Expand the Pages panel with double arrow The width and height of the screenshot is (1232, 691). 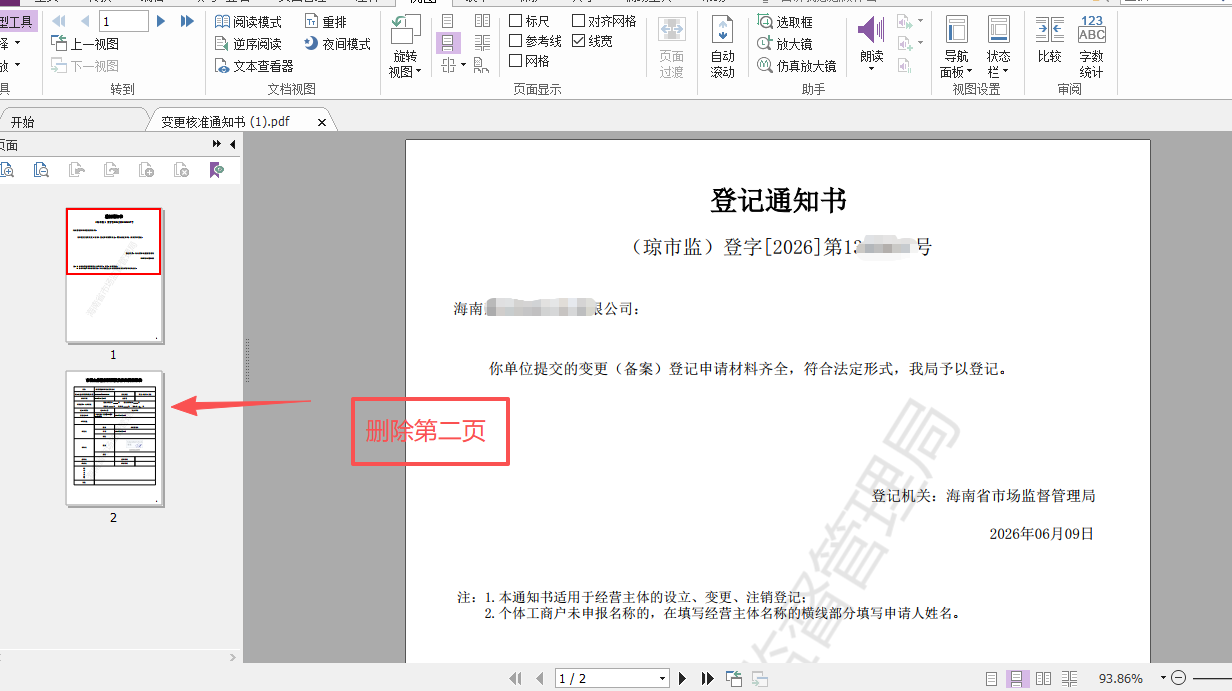[x=217, y=145]
